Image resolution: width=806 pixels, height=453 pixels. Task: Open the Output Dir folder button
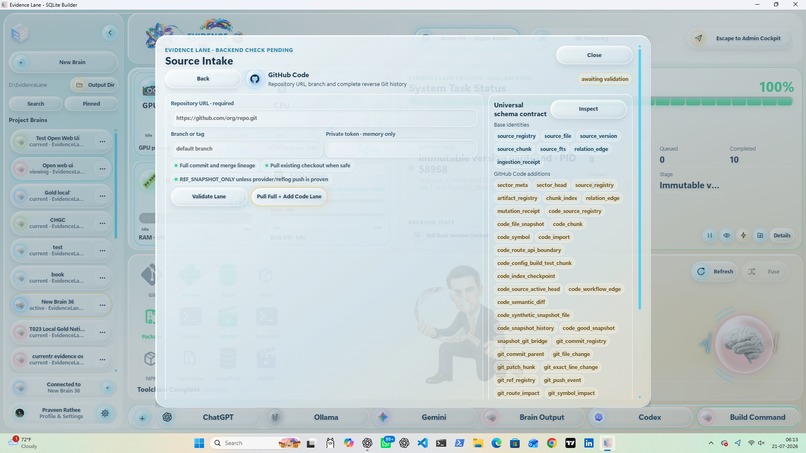95,85
